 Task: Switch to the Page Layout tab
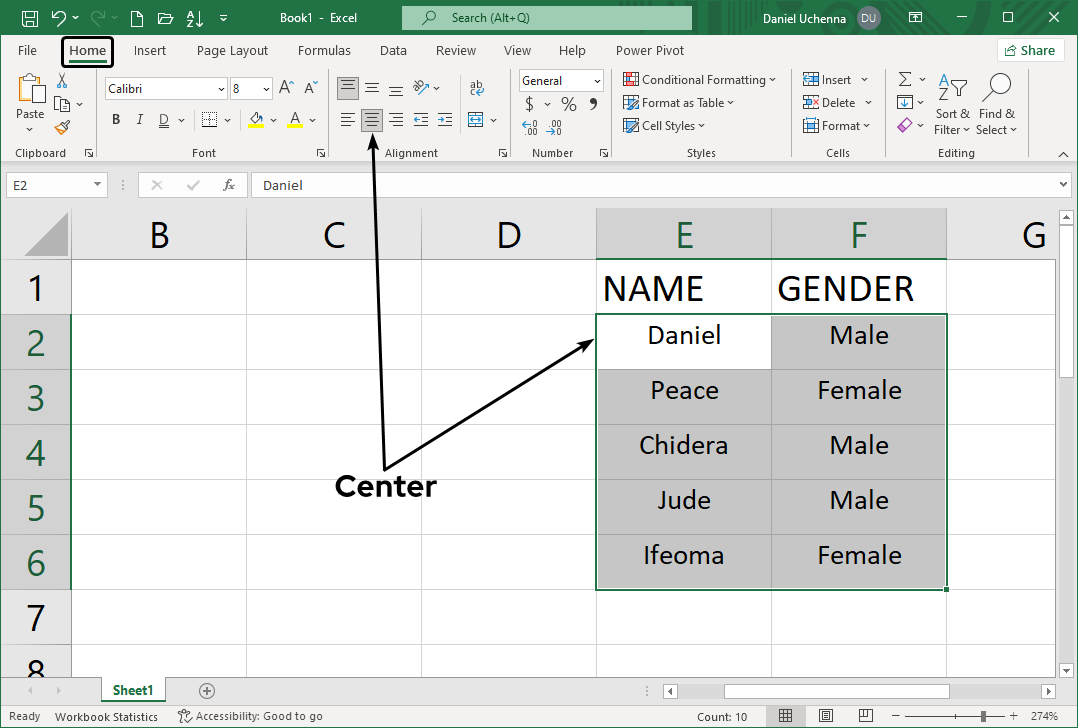coord(232,51)
